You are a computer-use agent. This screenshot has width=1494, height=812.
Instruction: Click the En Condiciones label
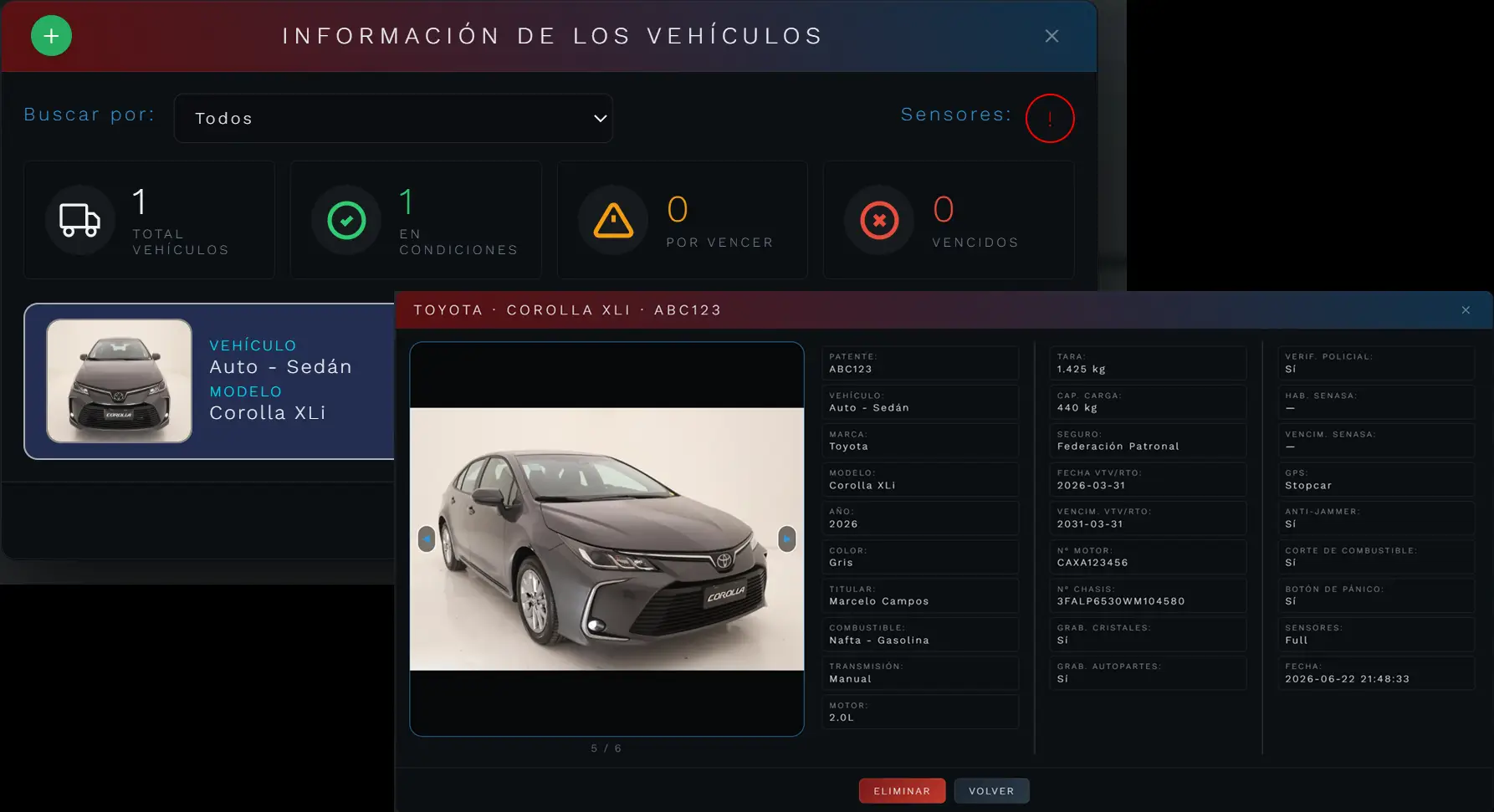[x=458, y=242]
